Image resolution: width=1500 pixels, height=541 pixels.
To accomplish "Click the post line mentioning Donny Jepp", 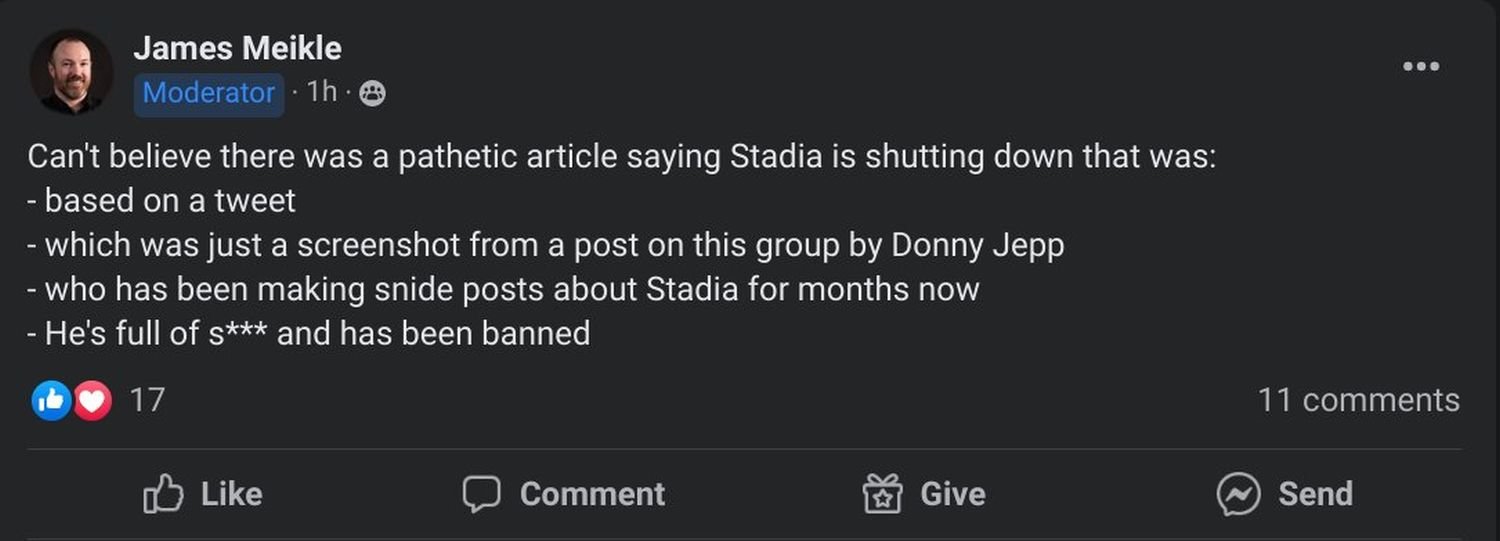I will (546, 245).
